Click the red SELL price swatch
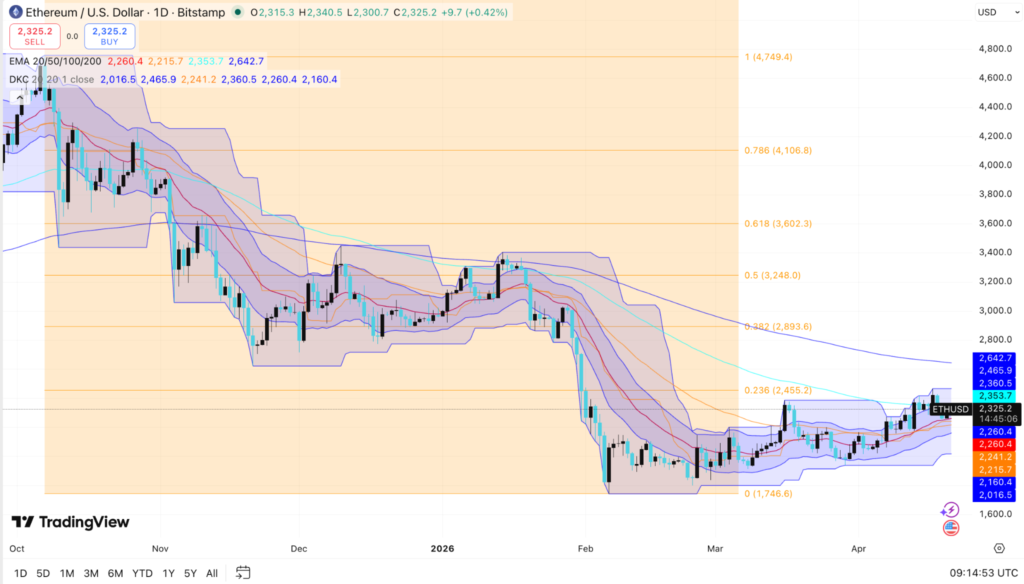The height and width of the screenshot is (584, 1024). tap(34, 37)
